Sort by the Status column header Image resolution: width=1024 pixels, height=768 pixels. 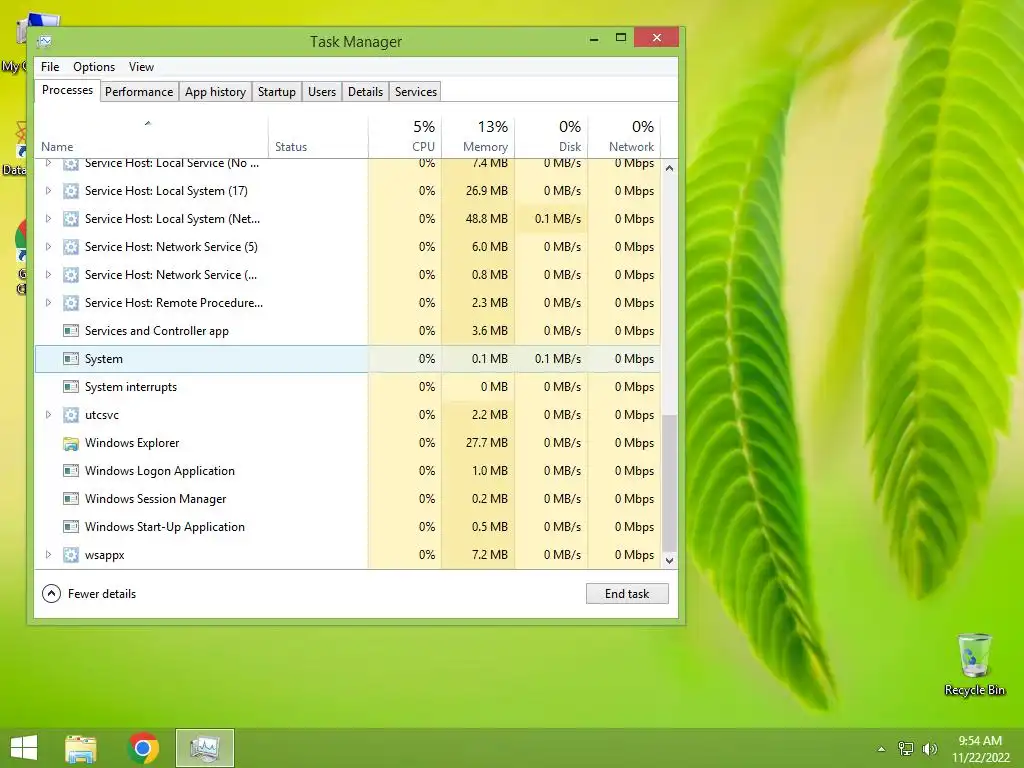tap(318, 137)
